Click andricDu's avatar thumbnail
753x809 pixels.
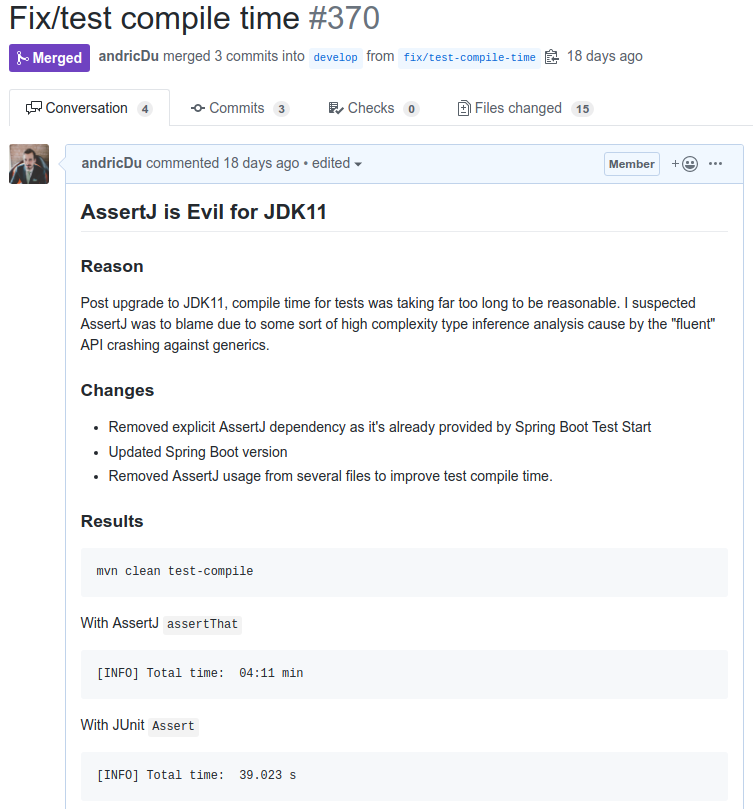click(x=29, y=164)
